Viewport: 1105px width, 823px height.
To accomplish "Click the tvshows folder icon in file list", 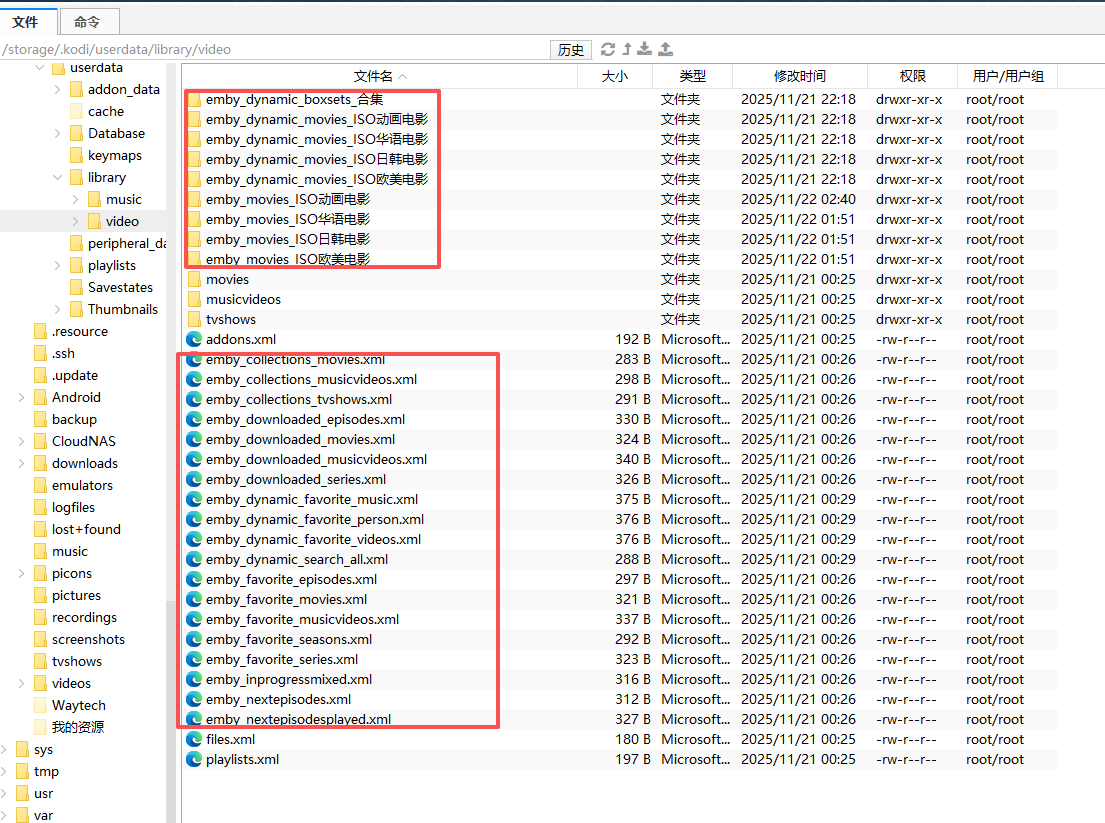I will (x=194, y=319).
